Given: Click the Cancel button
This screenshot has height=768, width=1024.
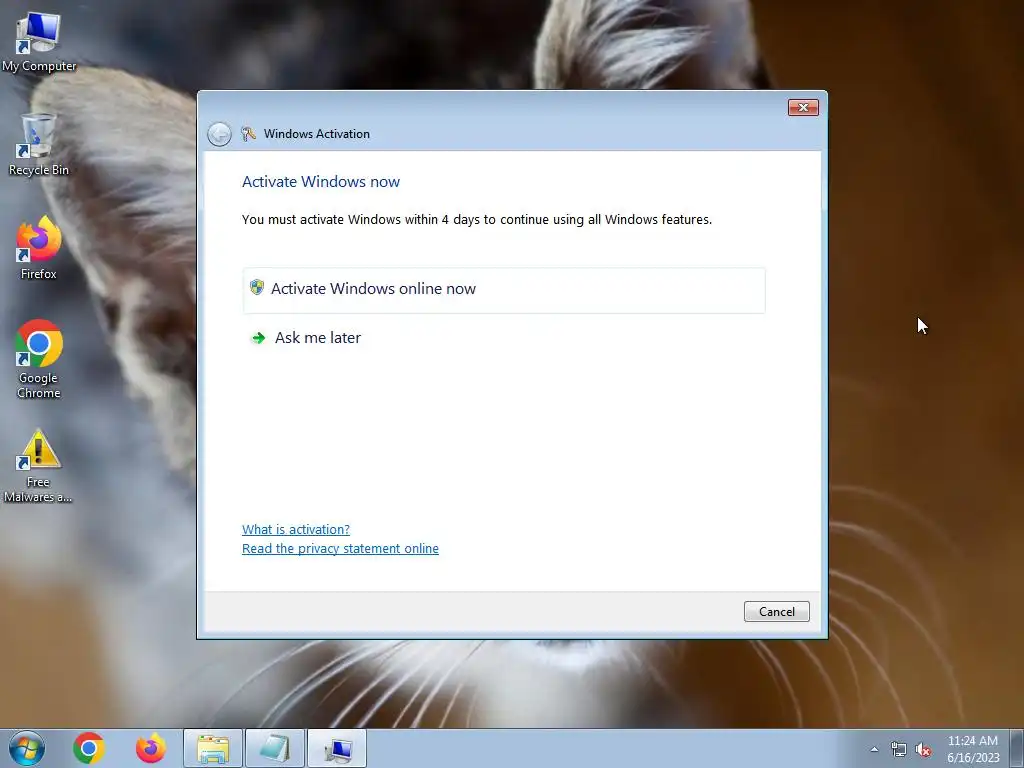Looking at the screenshot, I should pos(776,611).
